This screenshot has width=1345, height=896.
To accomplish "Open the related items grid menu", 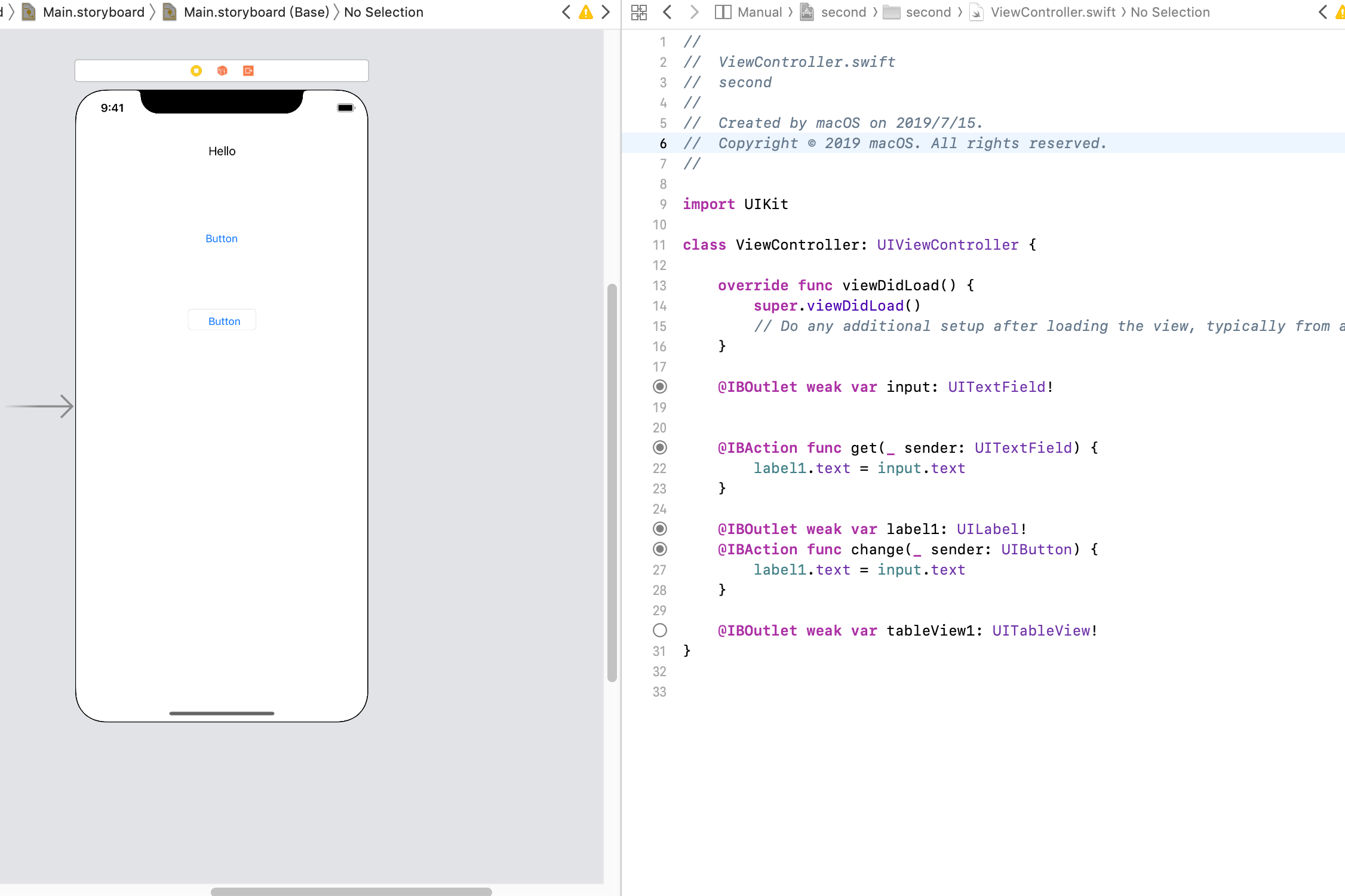I will [x=639, y=12].
